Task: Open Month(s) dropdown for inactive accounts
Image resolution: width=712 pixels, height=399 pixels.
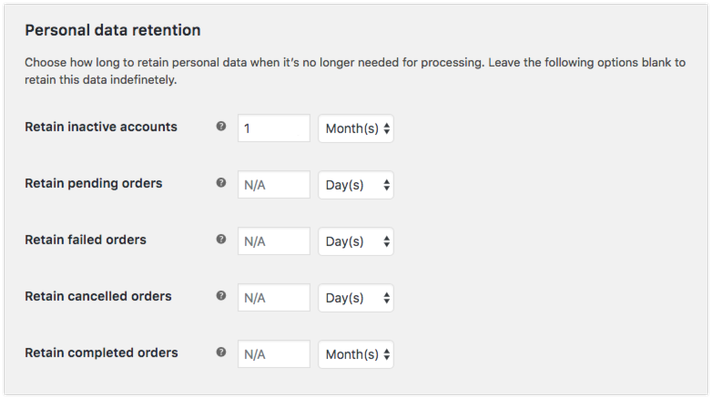Action: (x=356, y=128)
